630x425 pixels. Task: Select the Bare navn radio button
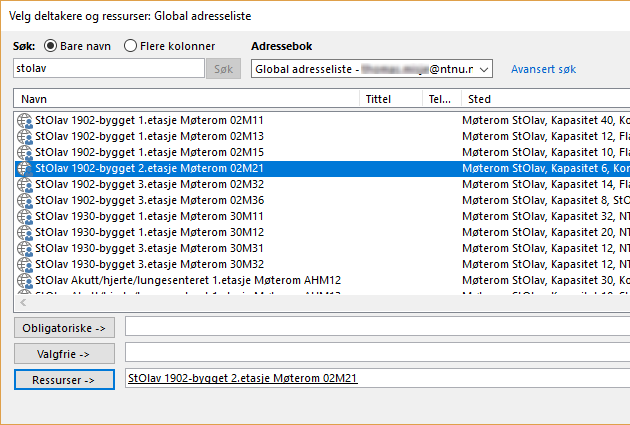pyautogui.click(x=50, y=46)
